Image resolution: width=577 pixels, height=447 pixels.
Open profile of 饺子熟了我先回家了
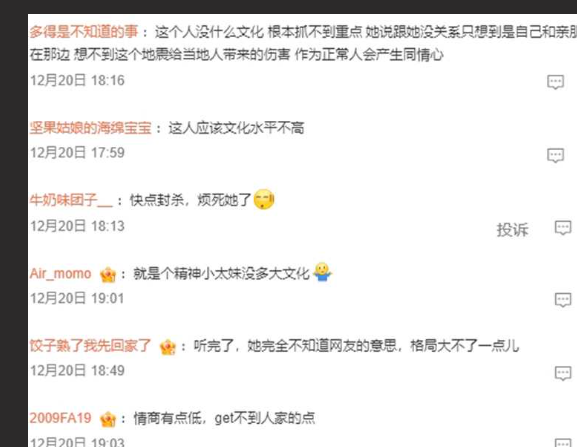click(91, 345)
